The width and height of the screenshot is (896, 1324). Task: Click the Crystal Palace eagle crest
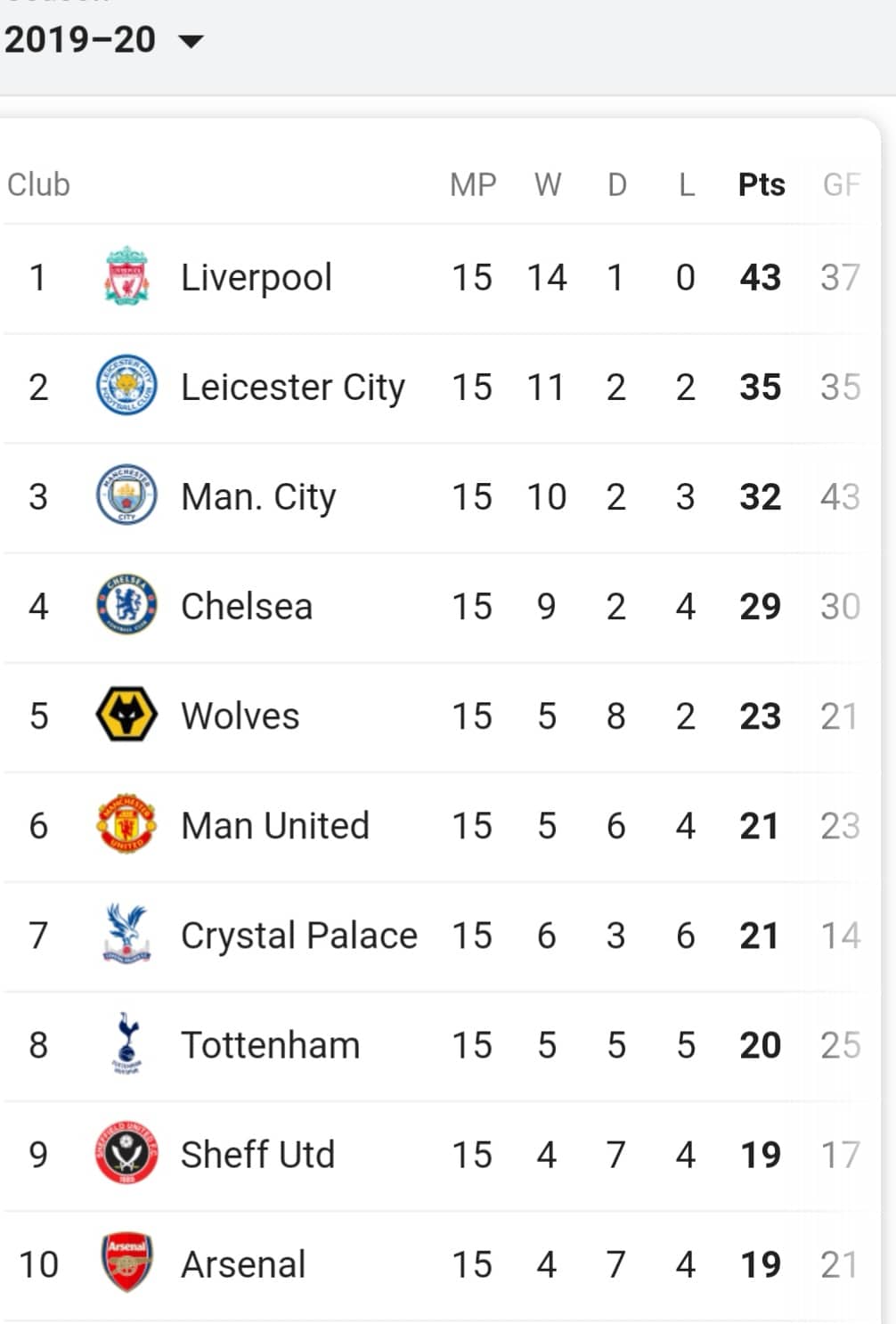pyautogui.click(x=126, y=934)
